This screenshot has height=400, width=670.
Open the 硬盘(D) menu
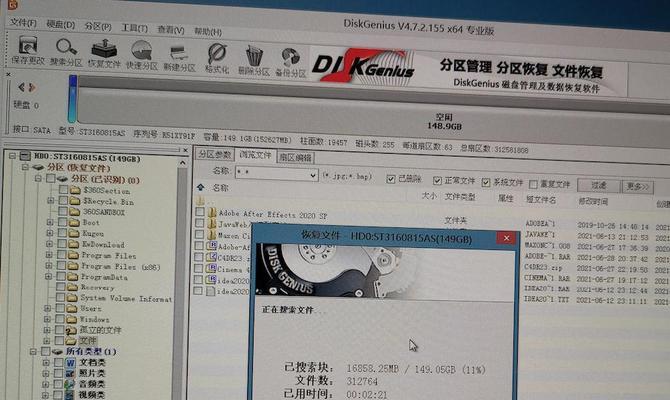[x=61, y=24]
